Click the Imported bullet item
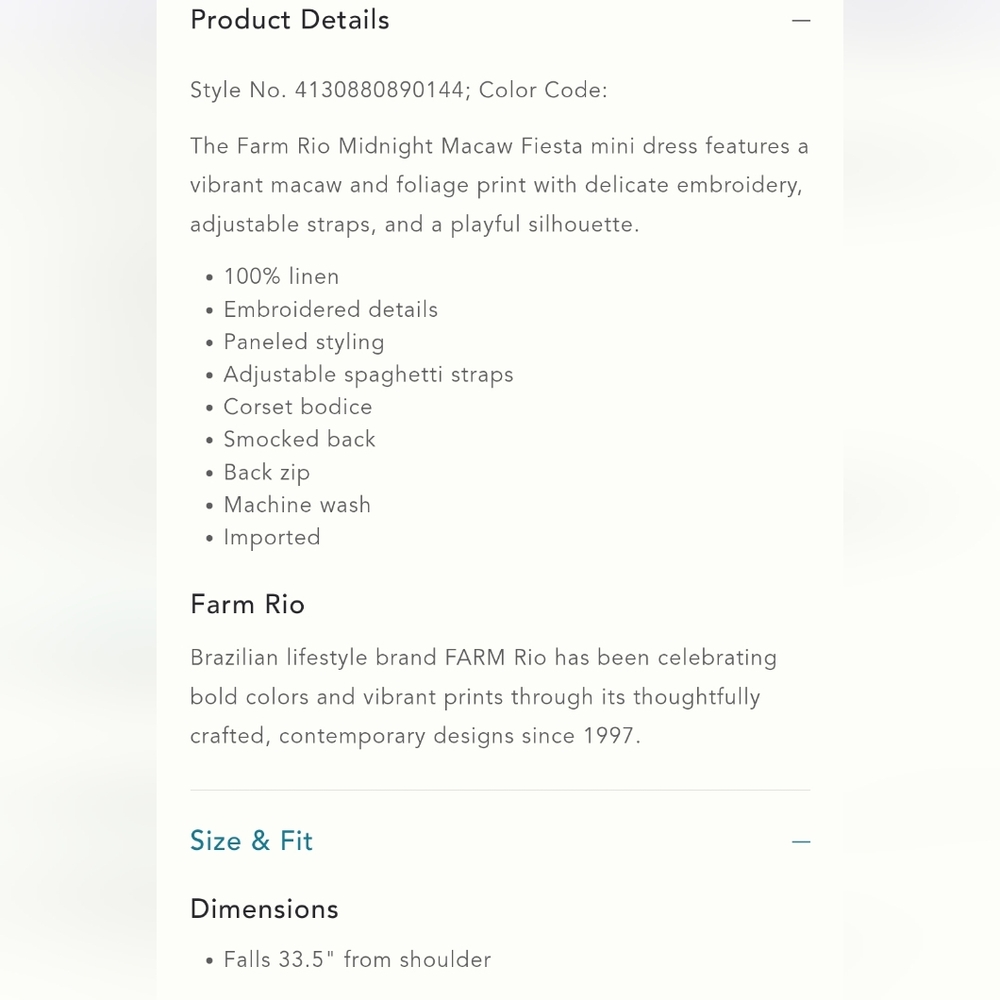 [272, 538]
